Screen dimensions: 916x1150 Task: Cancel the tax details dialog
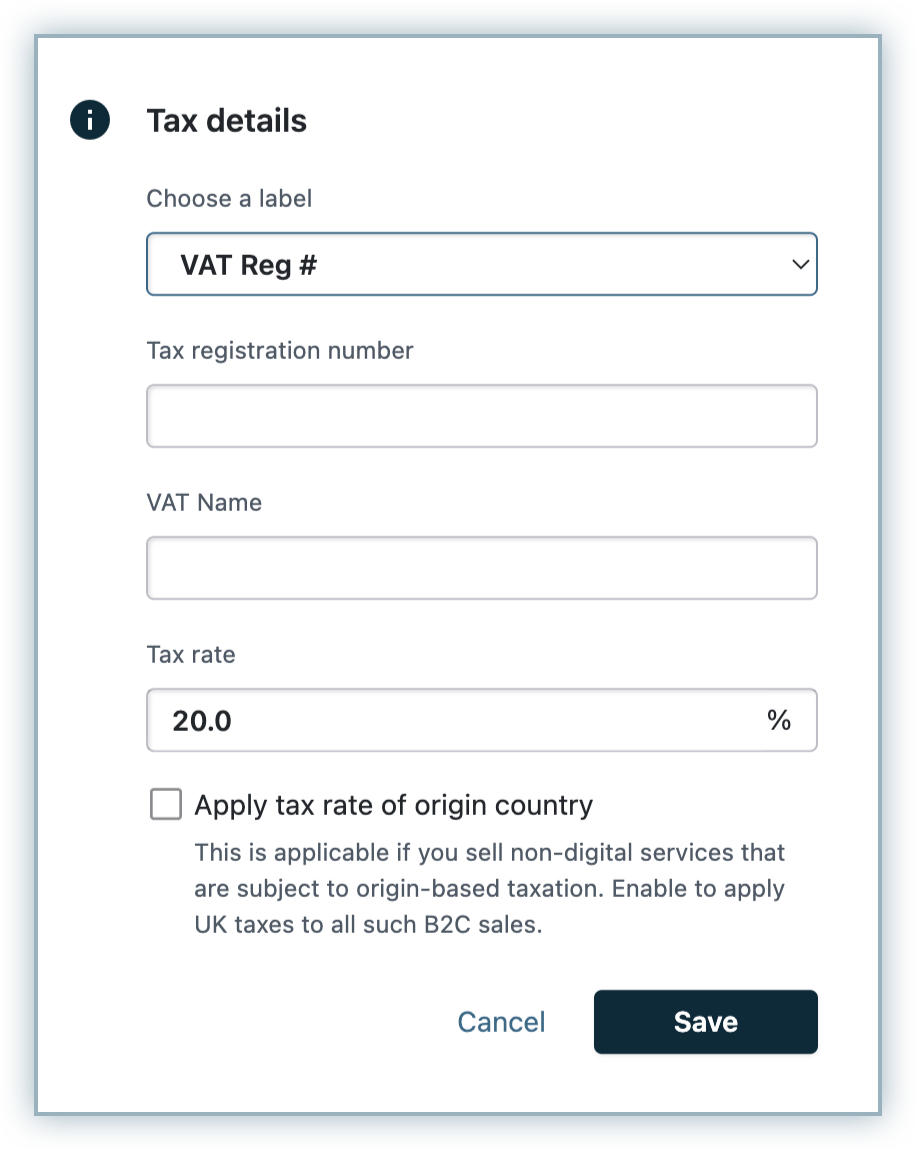pos(501,1022)
